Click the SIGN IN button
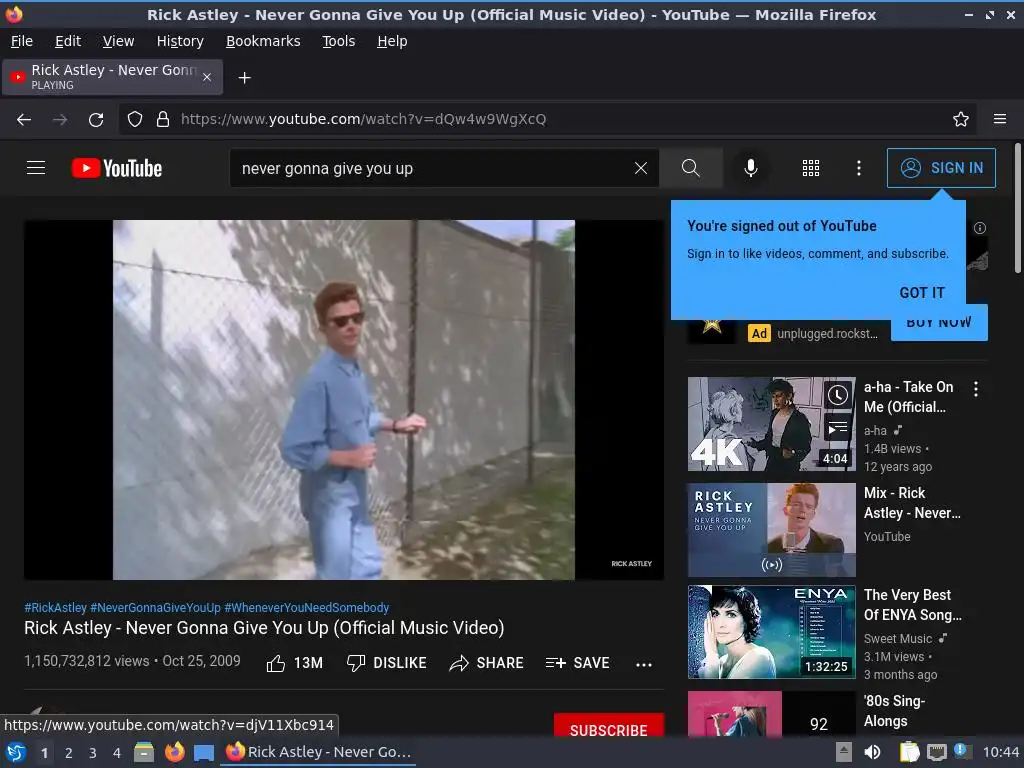 point(941,168)
